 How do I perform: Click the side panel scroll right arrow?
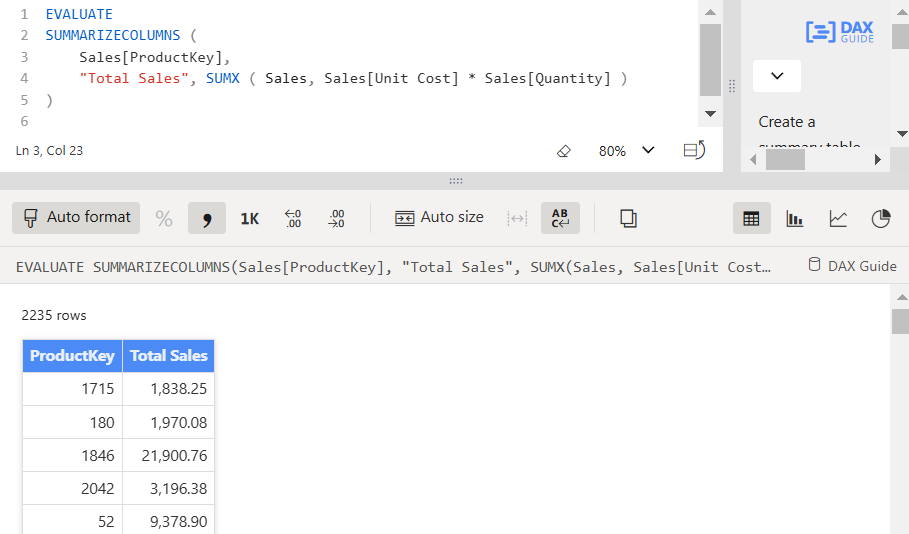click(x=877, y=159)
